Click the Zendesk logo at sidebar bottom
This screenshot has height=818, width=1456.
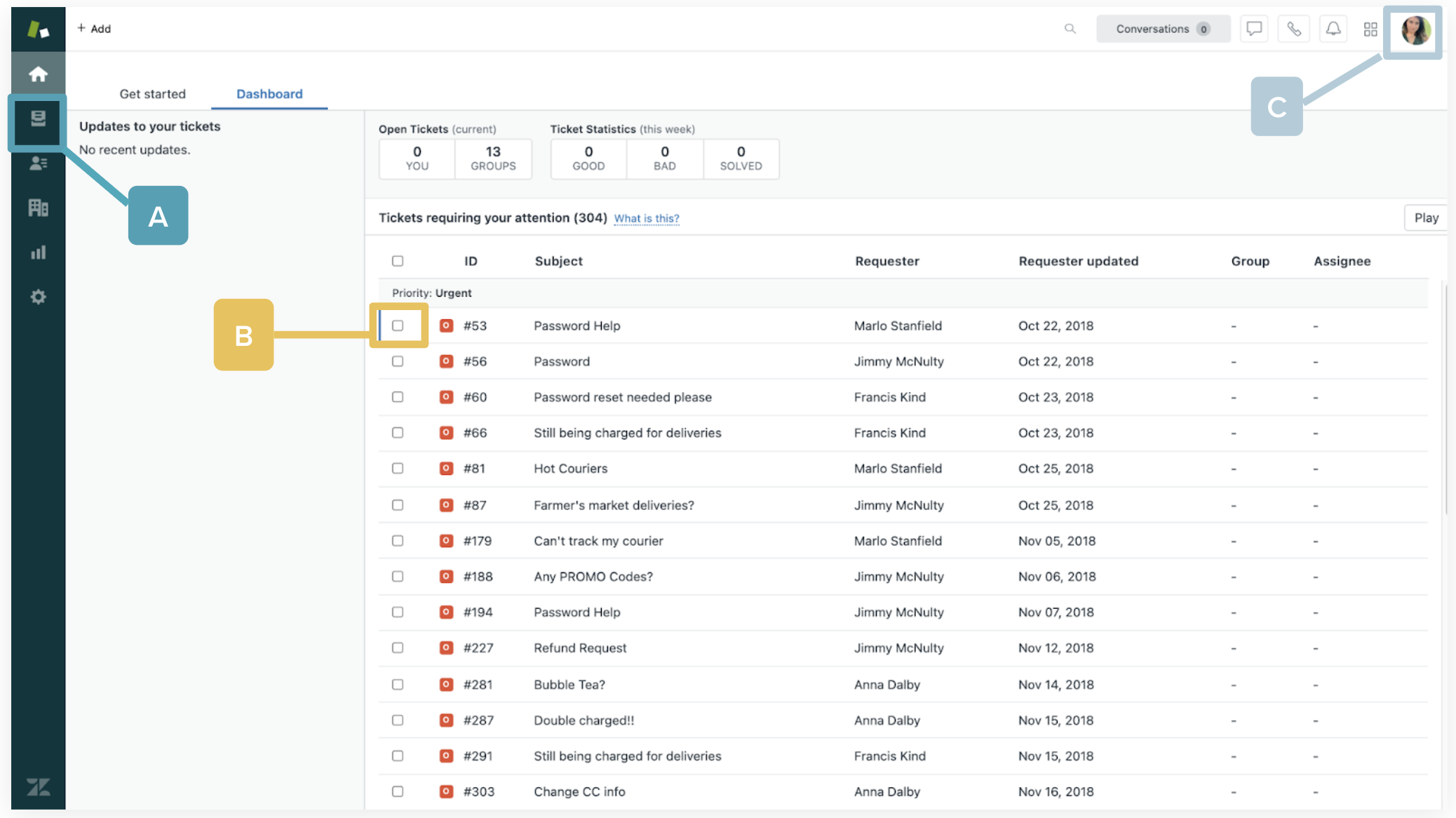point(39,786)
